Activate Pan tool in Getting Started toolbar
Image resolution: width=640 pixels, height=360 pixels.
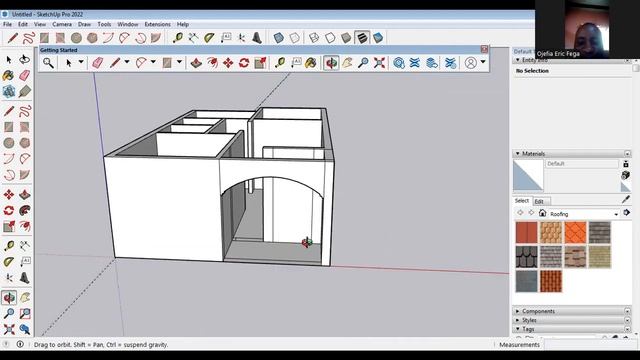(x=347, y=63)
